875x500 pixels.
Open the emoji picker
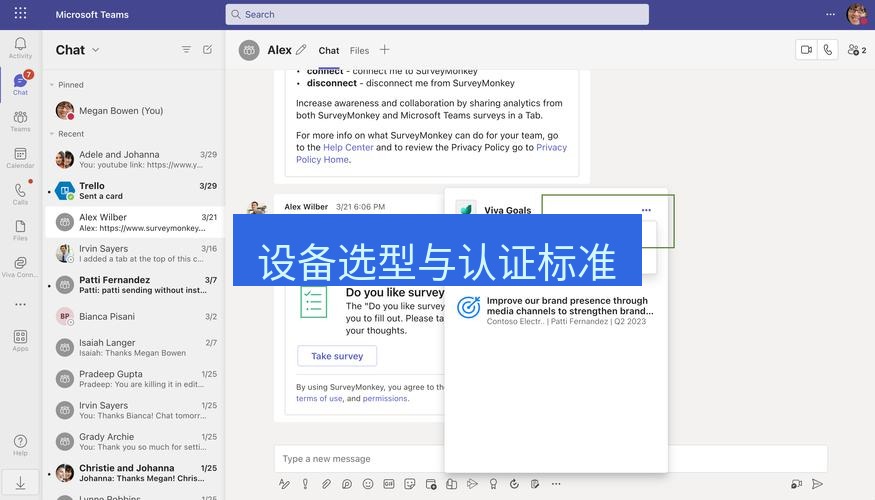(x=368, y=484)
